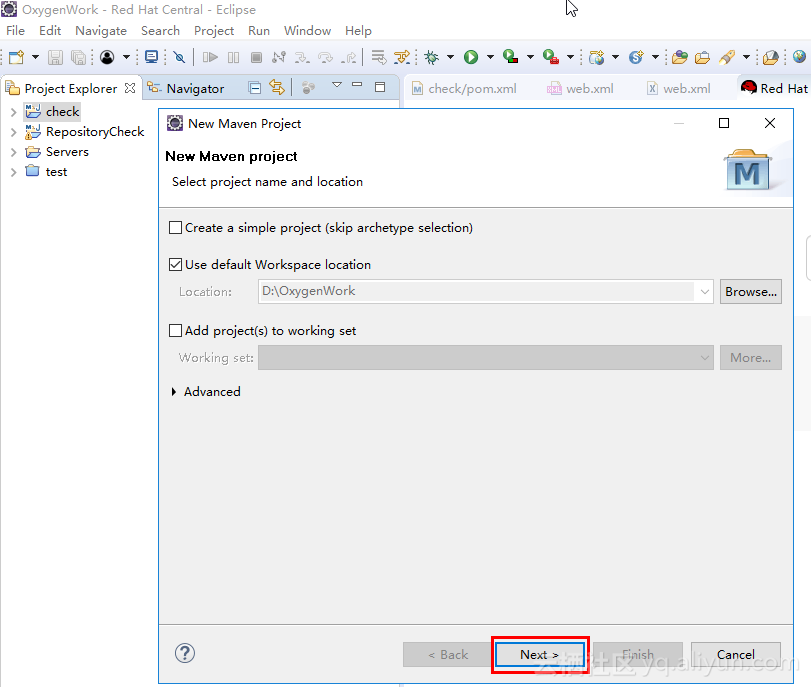Click the dialog help question mark icon
The height and width of the screenshot is (687, 811).
(x=185, y=653)
